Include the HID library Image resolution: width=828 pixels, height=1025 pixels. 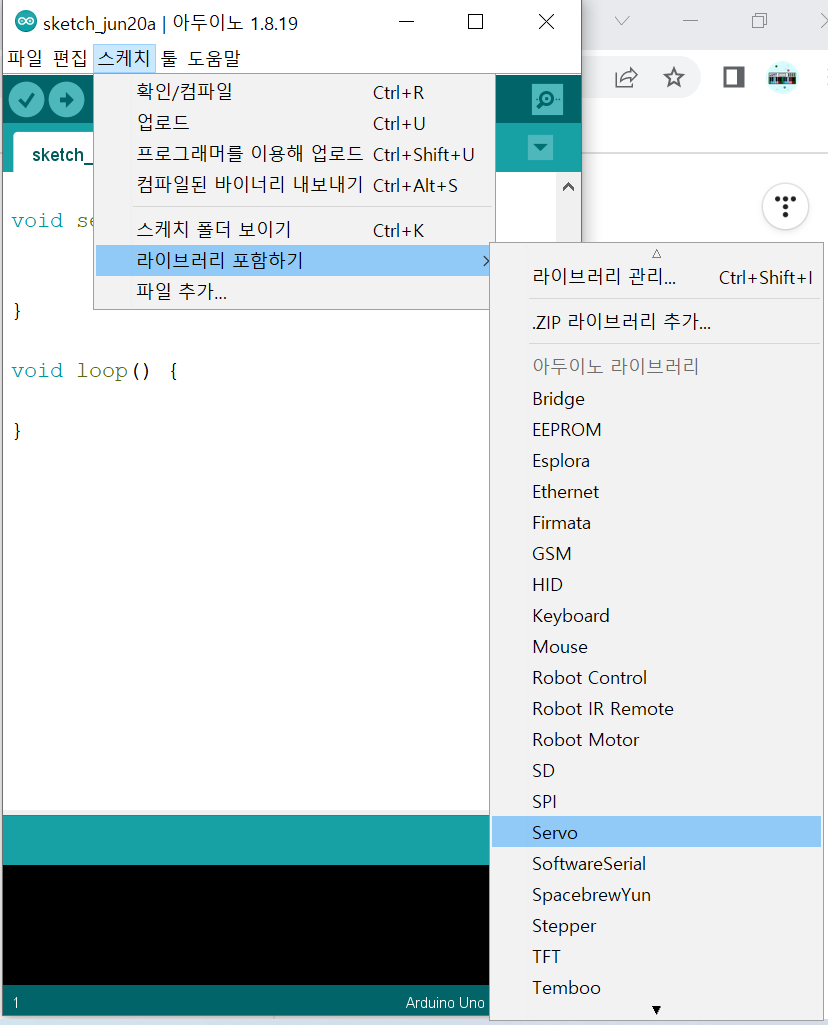tap(656, 584)
